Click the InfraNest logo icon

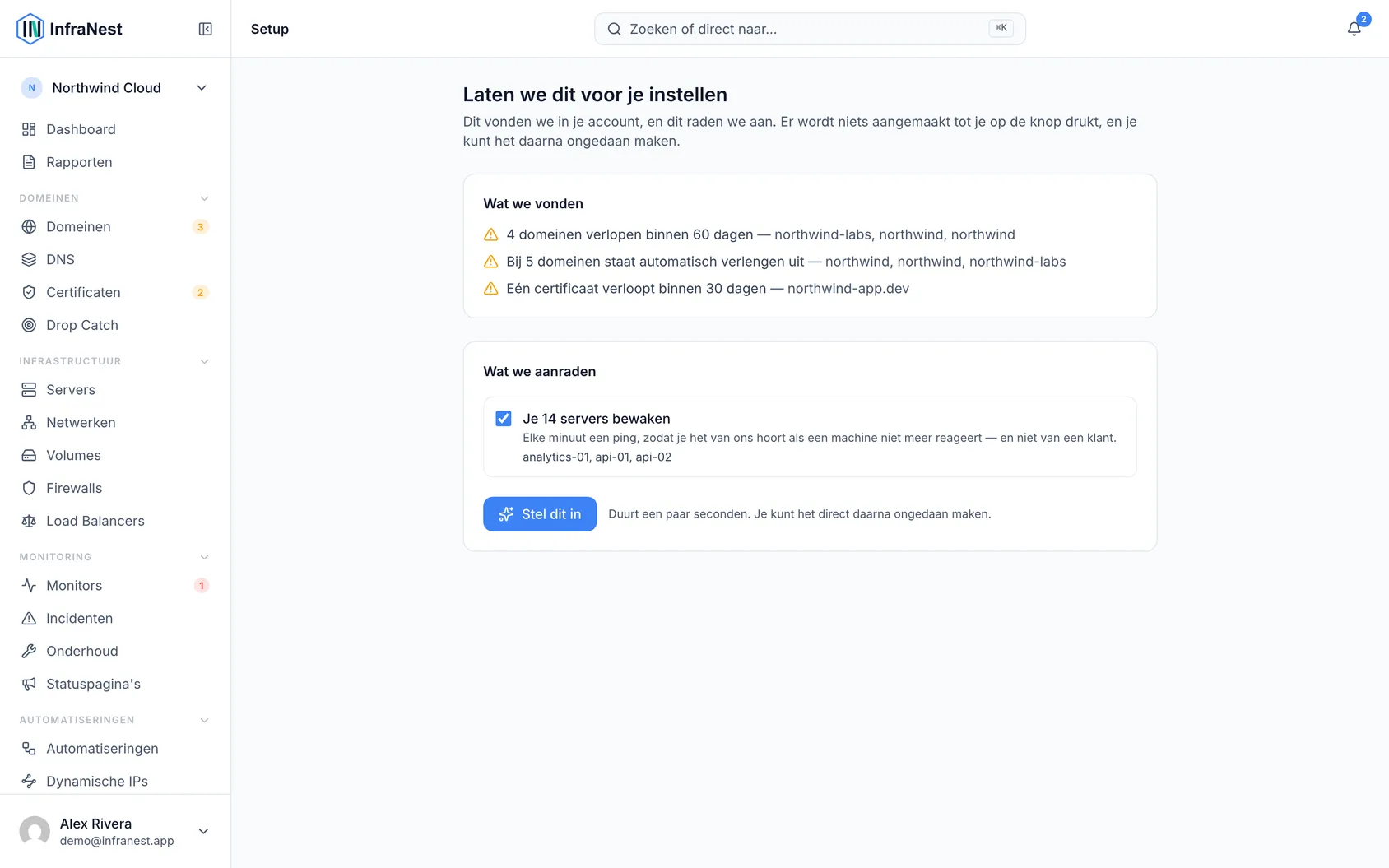30,29
